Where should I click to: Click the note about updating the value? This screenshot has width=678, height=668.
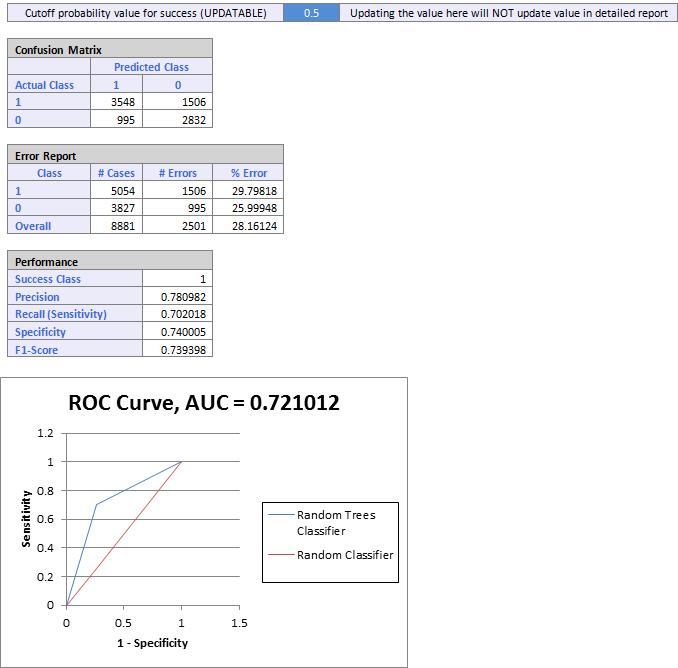(508, 13)
